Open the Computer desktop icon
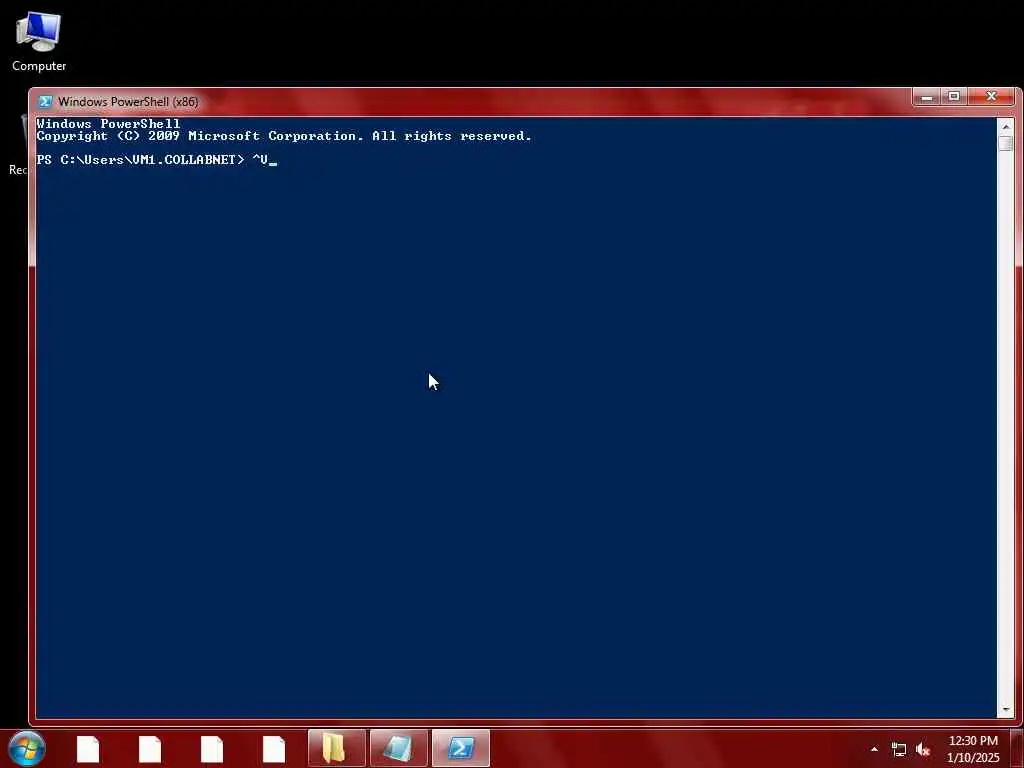The height and width of the screenshot is (768, 1024). point(39,42)
